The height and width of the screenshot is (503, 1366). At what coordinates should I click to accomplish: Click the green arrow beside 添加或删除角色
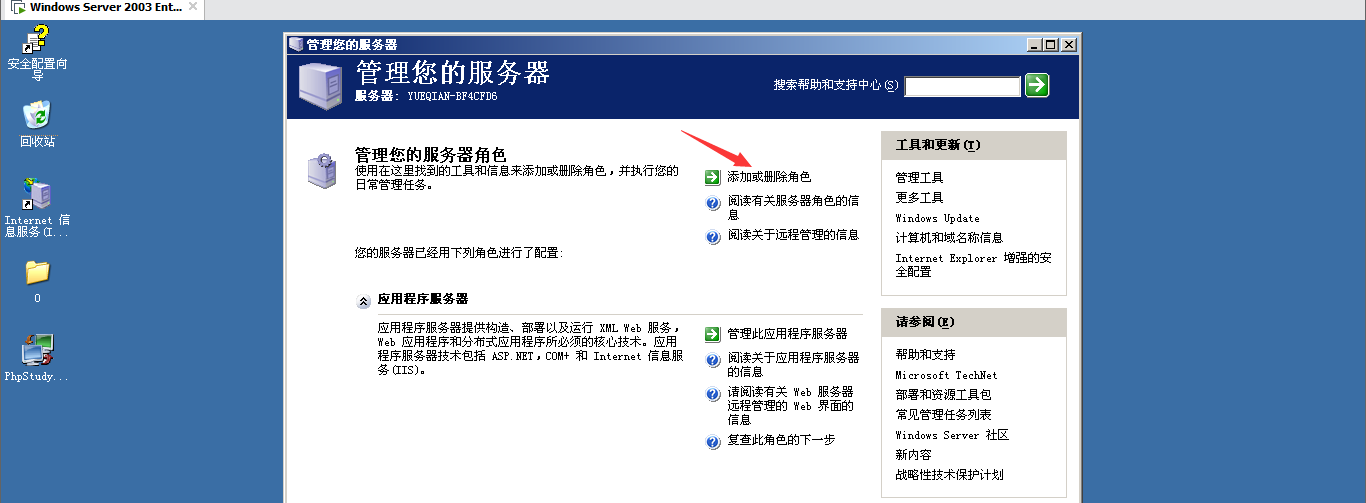click(712, 177)
